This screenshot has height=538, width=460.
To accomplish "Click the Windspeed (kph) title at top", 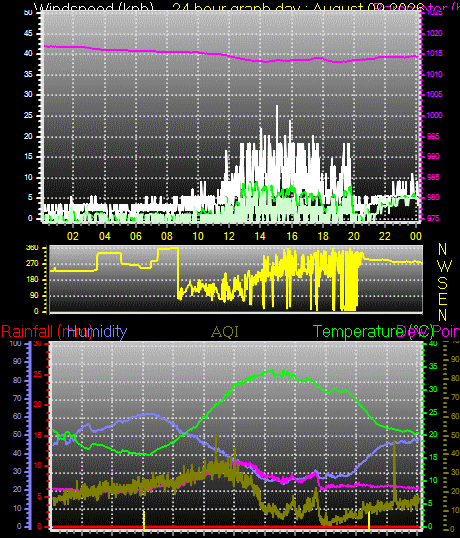I will (94, 8).
